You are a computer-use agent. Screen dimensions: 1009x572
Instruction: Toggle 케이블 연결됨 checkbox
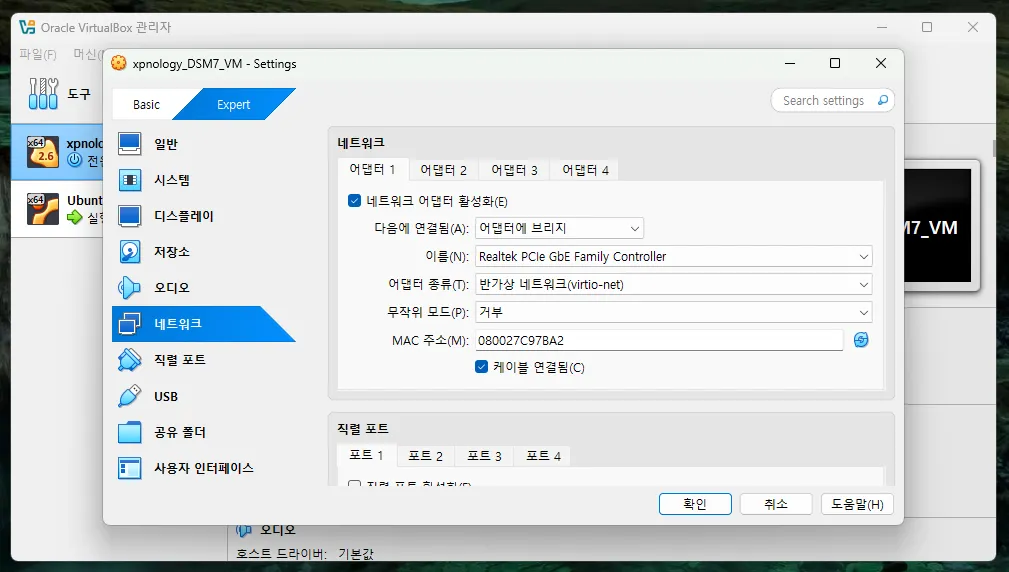click(x=481, y=367)
